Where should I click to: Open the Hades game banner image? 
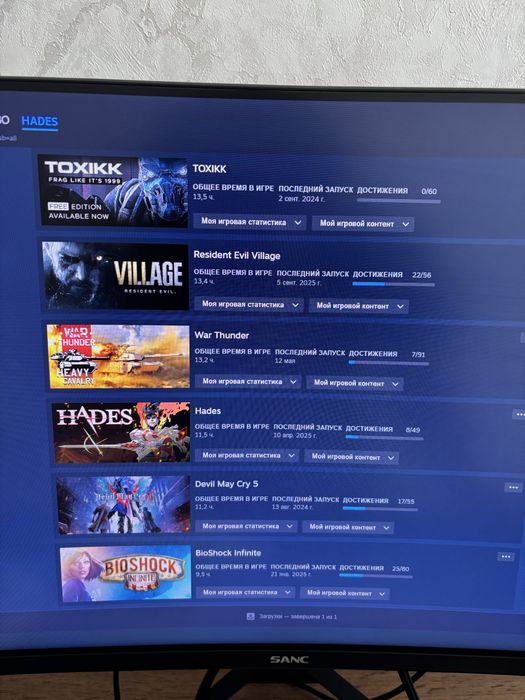[x=121, y=433]
